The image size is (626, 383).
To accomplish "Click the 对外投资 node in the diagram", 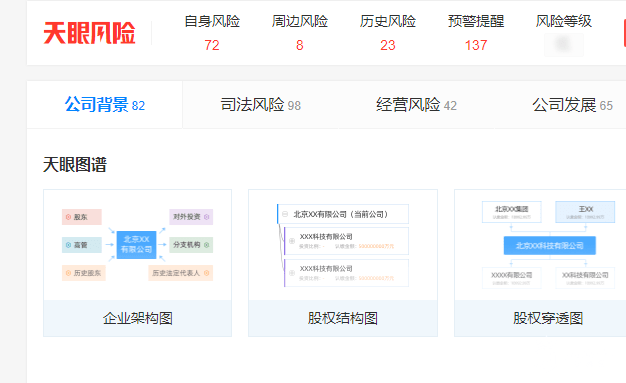I will pos(191,217).
